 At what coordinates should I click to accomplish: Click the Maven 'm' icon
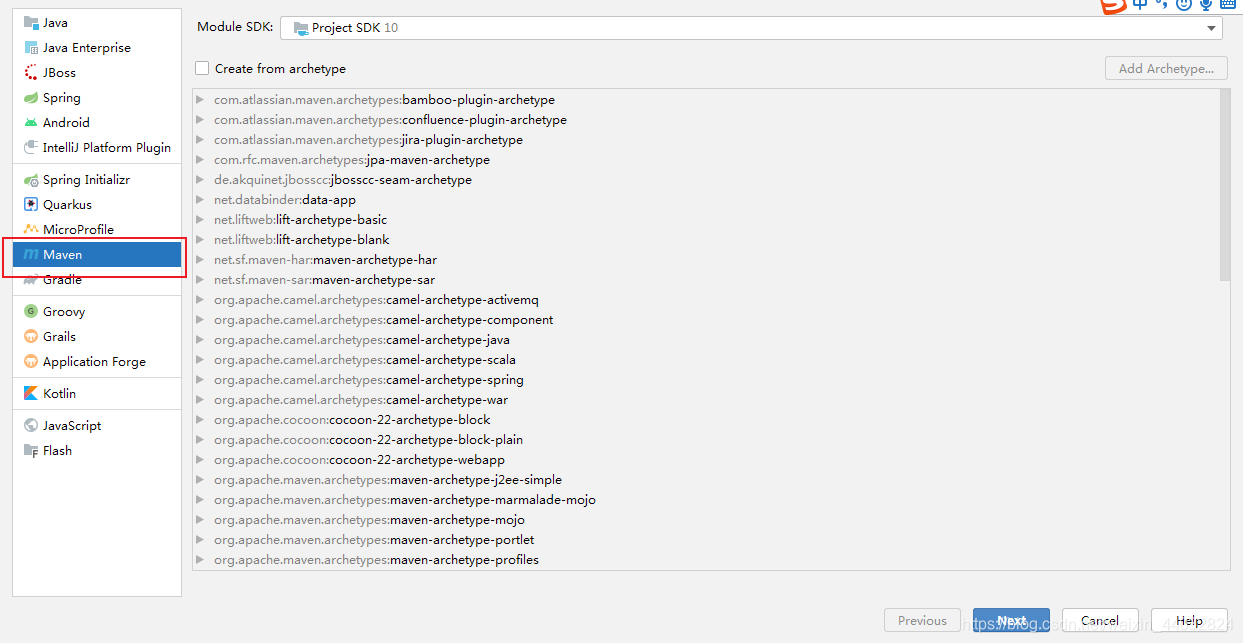(31, 255)
